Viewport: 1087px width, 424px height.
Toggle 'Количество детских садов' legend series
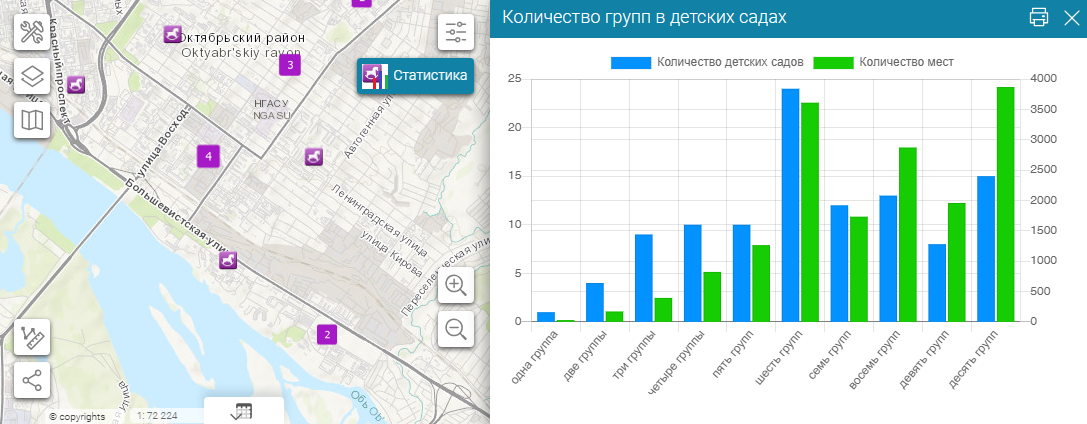click(707, 62)
